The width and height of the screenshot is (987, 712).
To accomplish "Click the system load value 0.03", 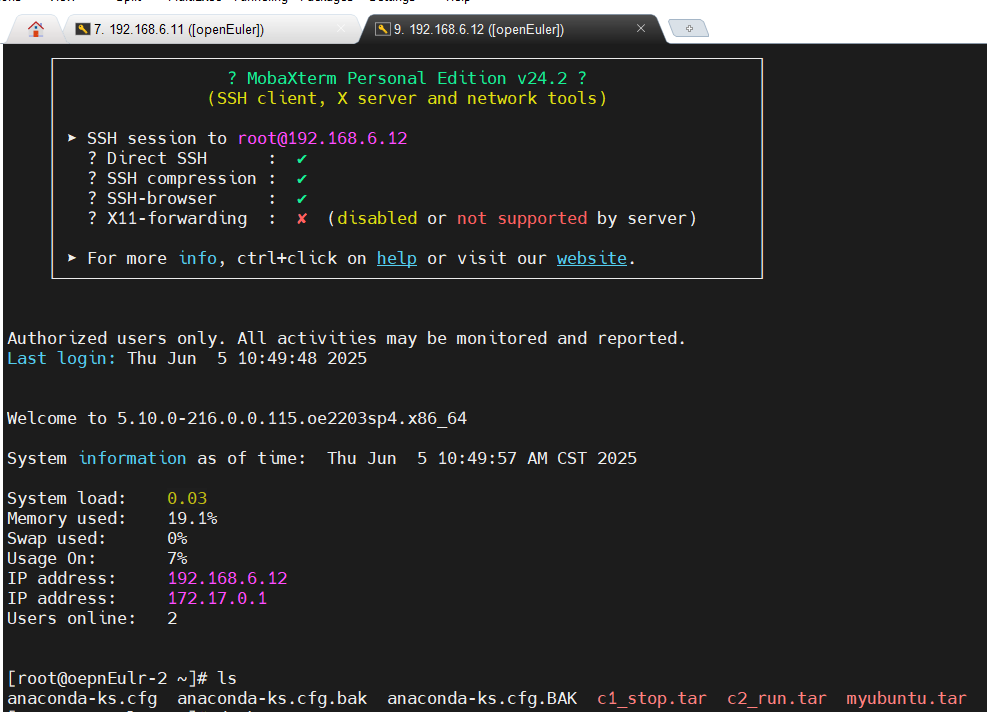I will pos(187,498).
